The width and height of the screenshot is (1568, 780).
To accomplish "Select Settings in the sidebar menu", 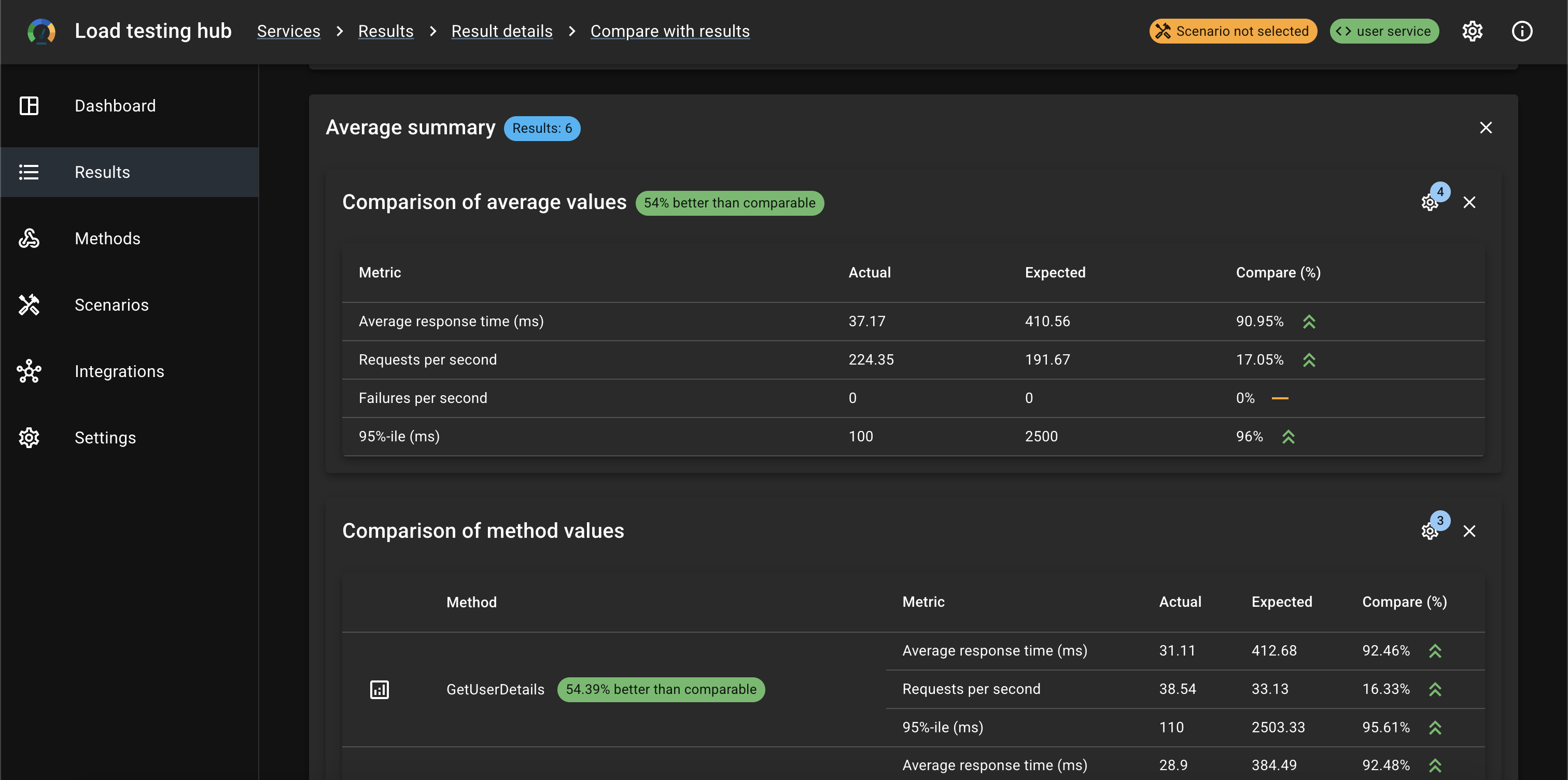I will (129, 438).
